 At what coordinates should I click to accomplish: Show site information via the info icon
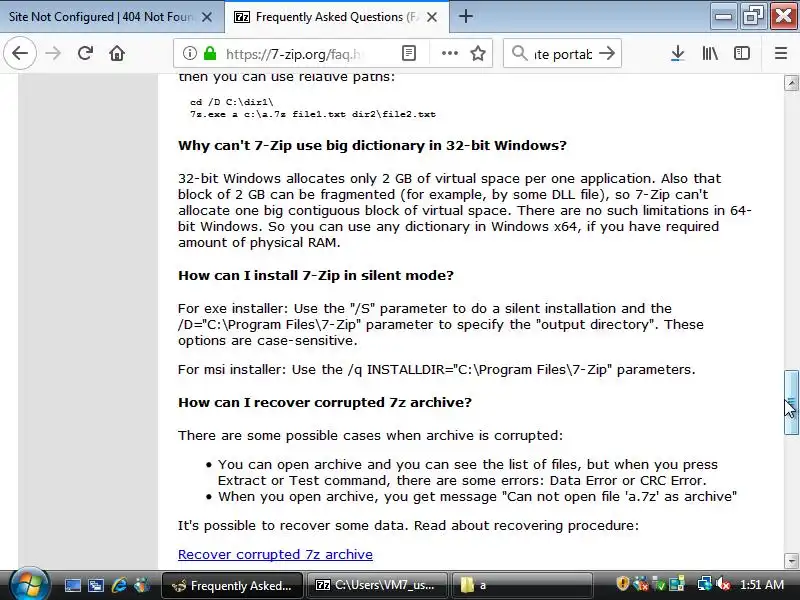tap(190, 53)
